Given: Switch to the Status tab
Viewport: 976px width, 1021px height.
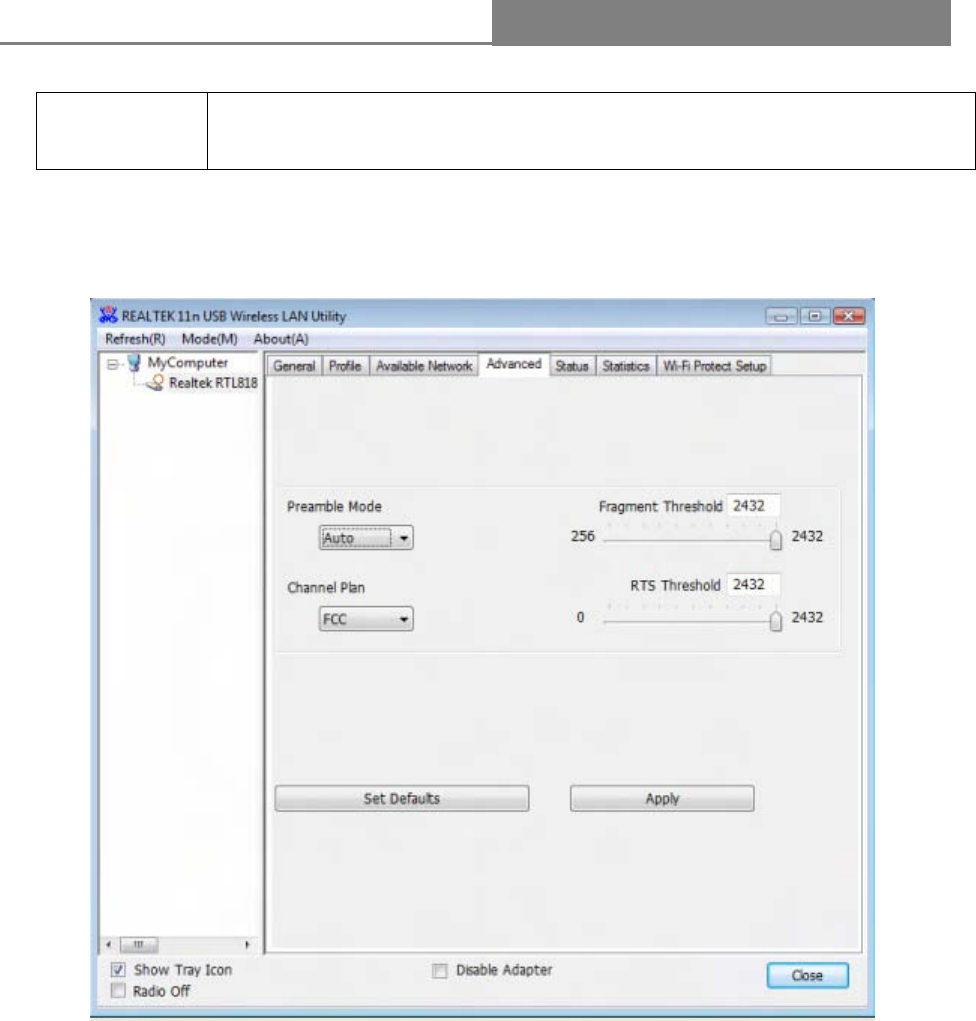Looking at the screenshot, I should click(572, 366).
